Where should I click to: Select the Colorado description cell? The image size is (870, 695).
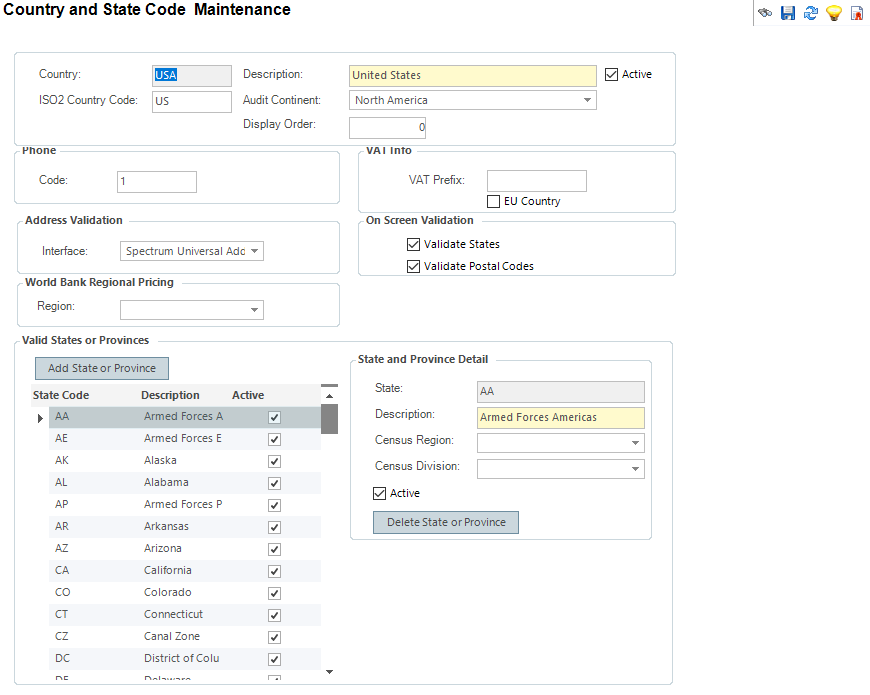(168, 592)
